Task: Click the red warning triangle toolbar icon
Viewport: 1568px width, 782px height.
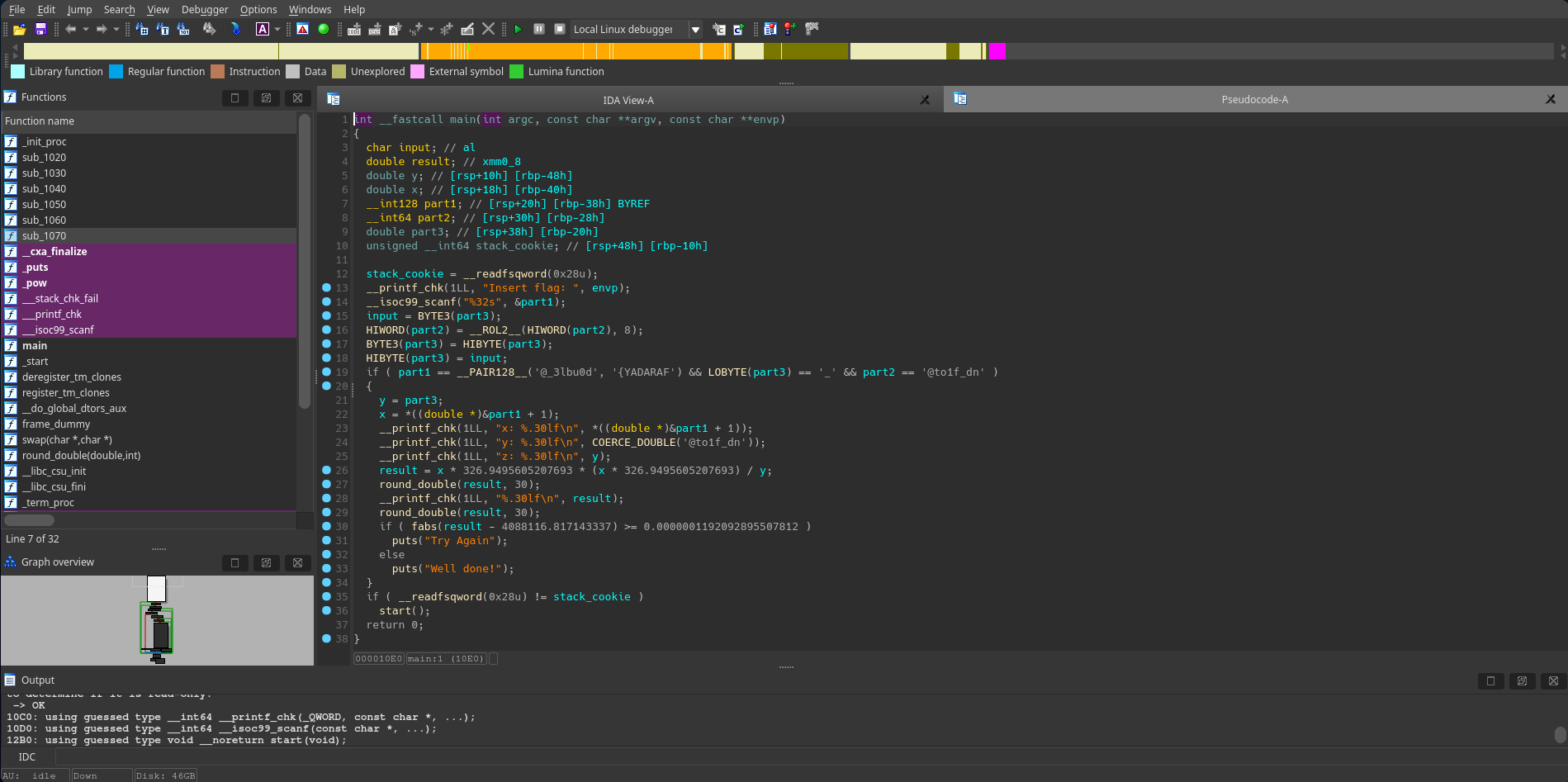Action: tap(303, 29)
